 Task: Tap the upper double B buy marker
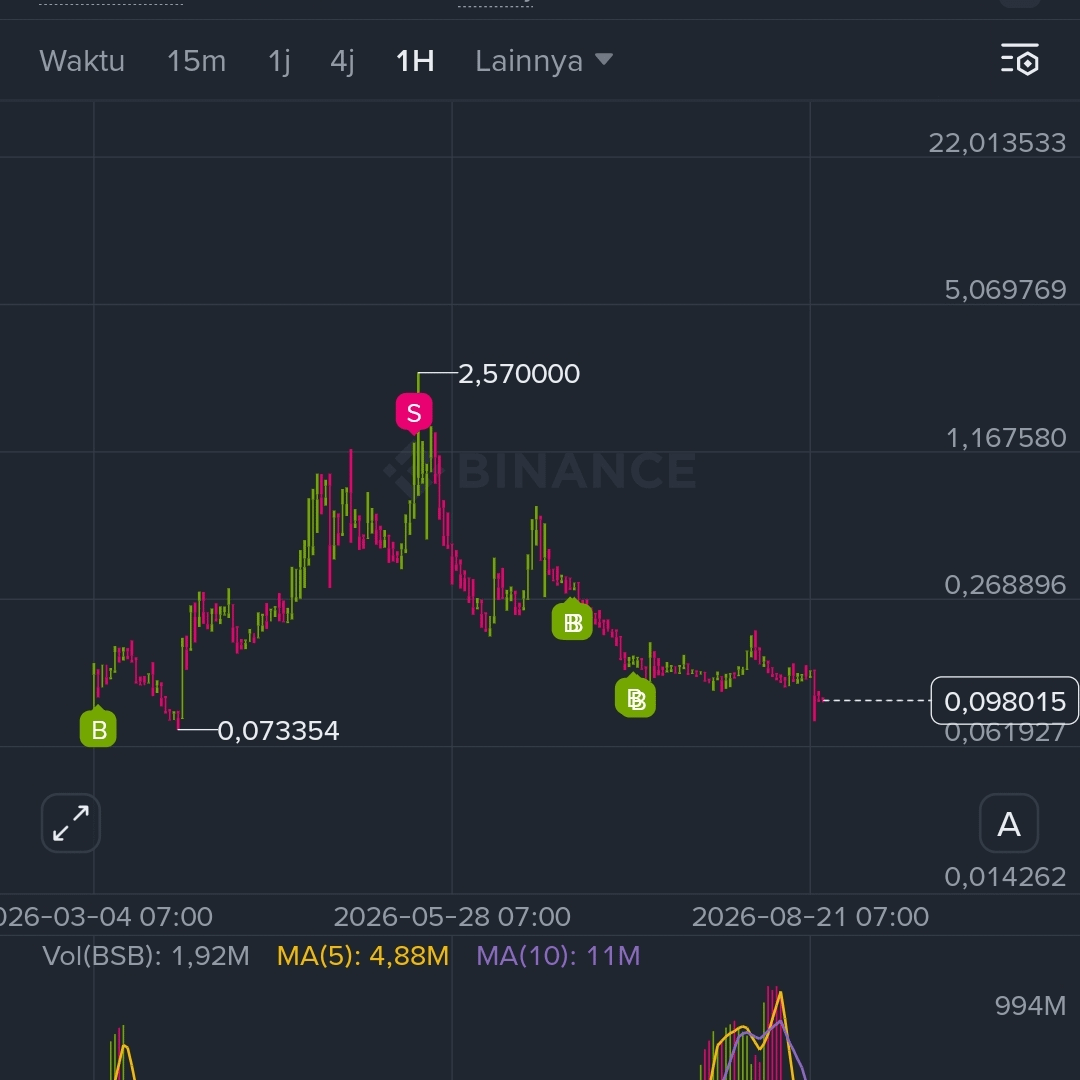click(x=572, y=621)
